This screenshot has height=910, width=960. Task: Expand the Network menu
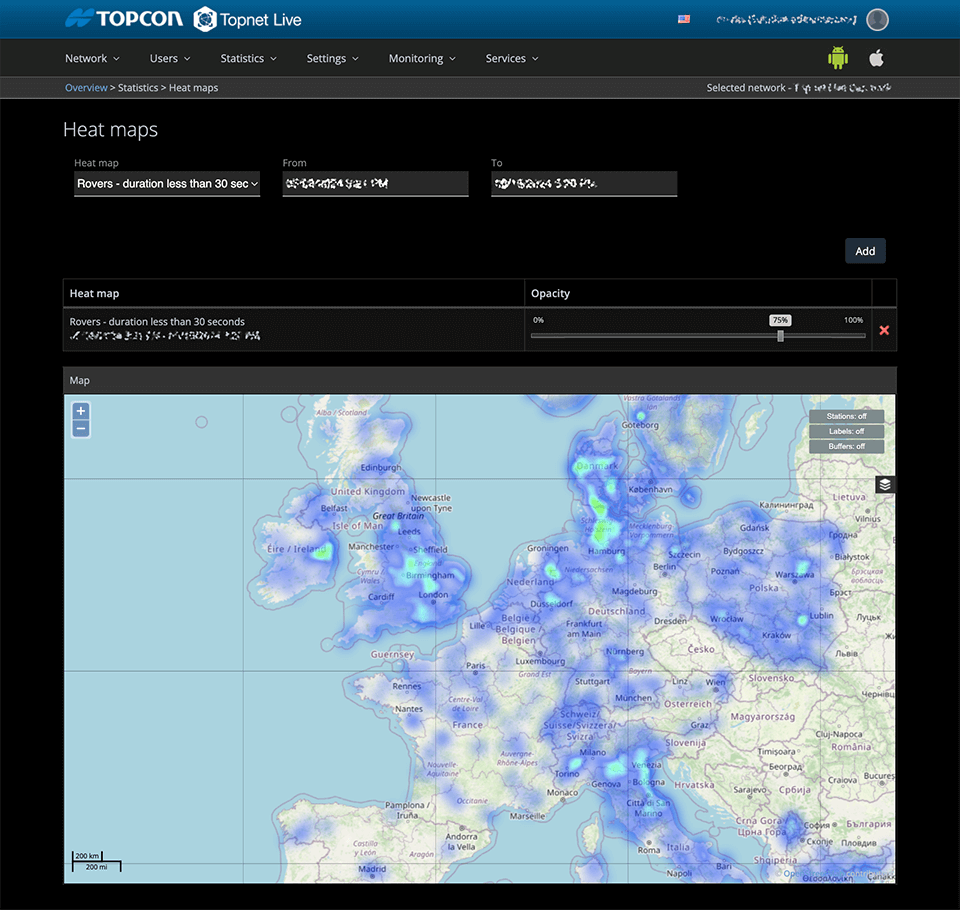click(x=92, y=59)
